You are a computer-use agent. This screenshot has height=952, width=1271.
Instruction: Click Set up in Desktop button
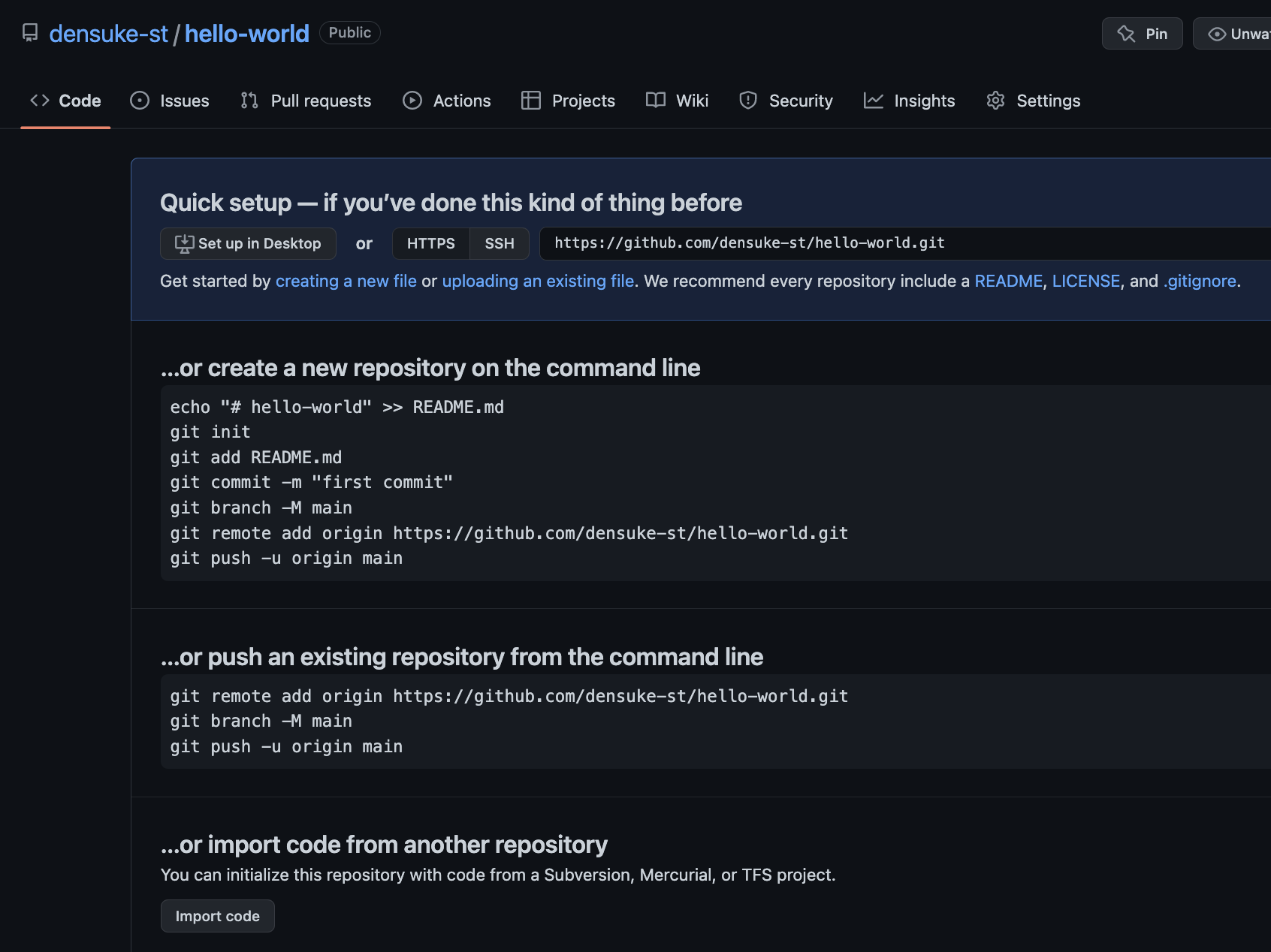(x=248, y=243)
